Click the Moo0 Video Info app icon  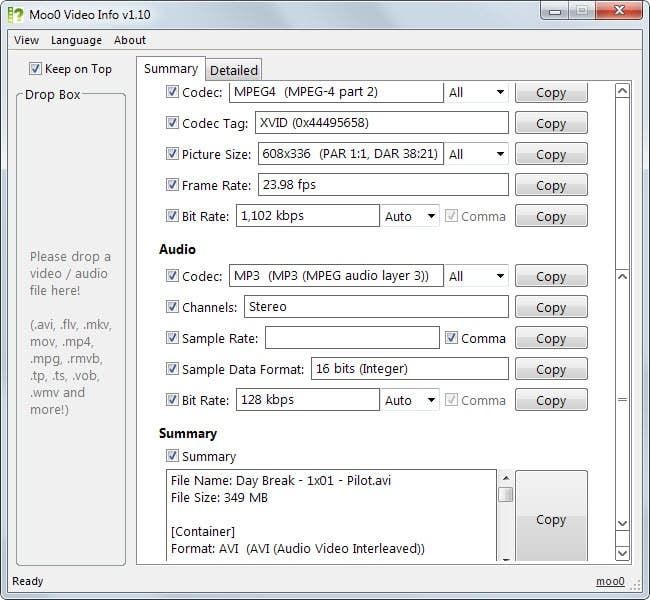coord(15,15)
